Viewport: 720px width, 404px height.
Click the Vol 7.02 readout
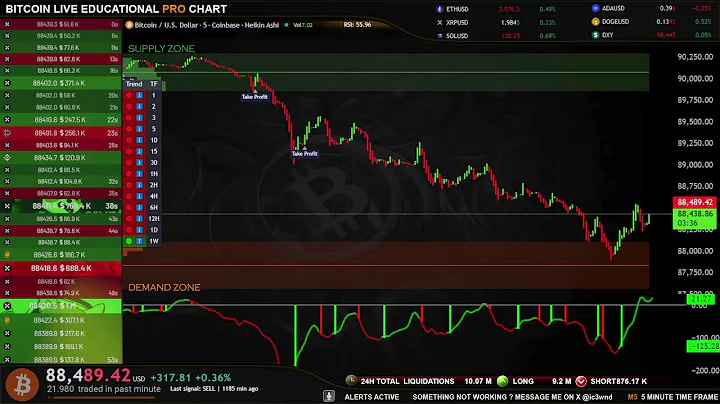303,25
